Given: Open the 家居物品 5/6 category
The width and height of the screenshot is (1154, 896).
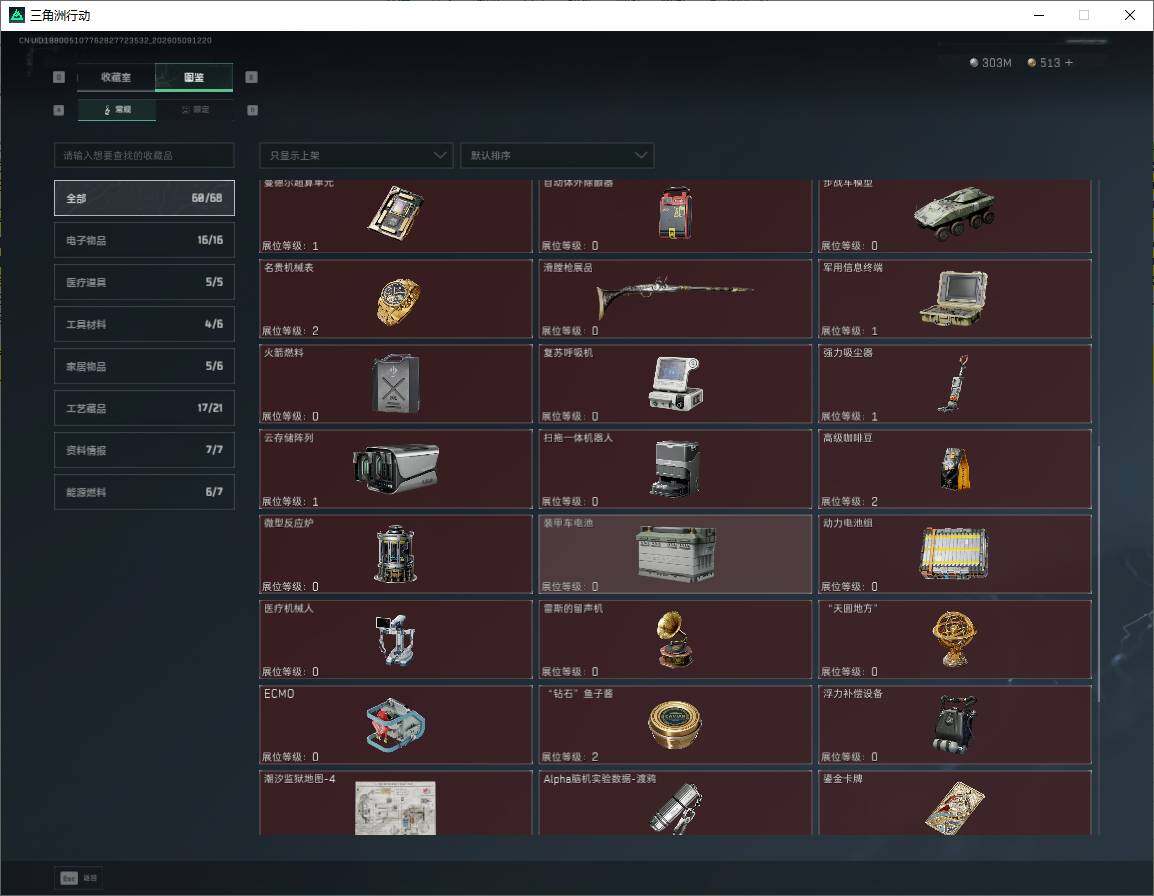Looking at the screenshot, I should [x=144, y=366].
